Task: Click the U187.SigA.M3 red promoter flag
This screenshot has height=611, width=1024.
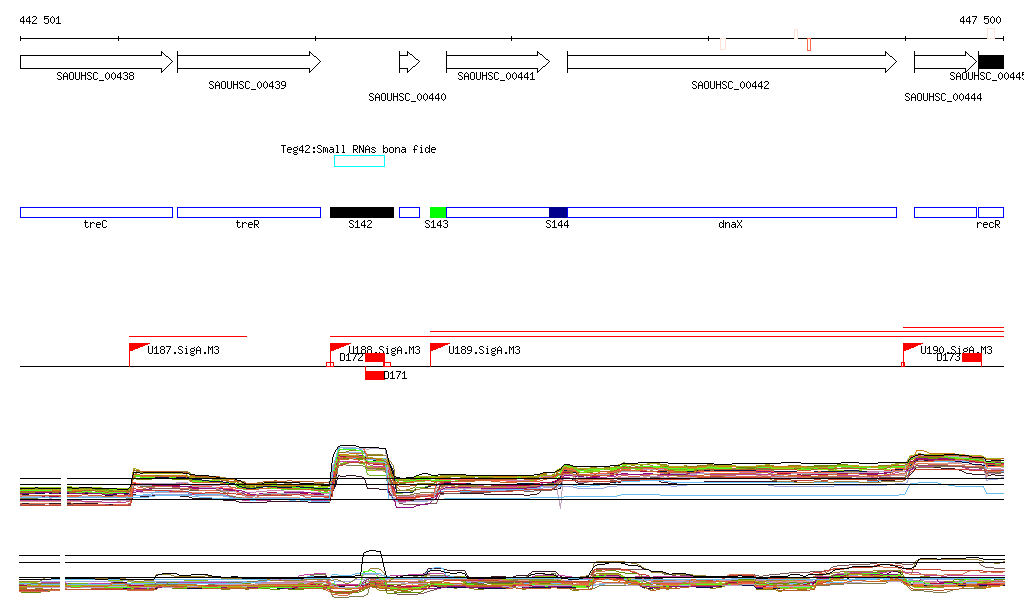Action: pyautogui.click(x=137, y=348)
